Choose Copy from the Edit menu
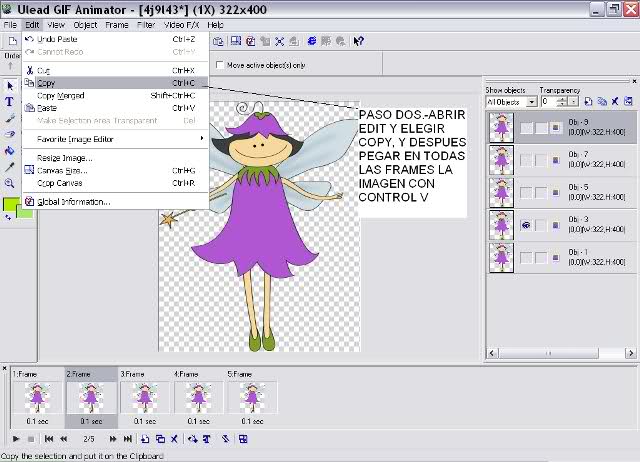Viewport: 640px width, 462px height. click(x=115, y=83)
